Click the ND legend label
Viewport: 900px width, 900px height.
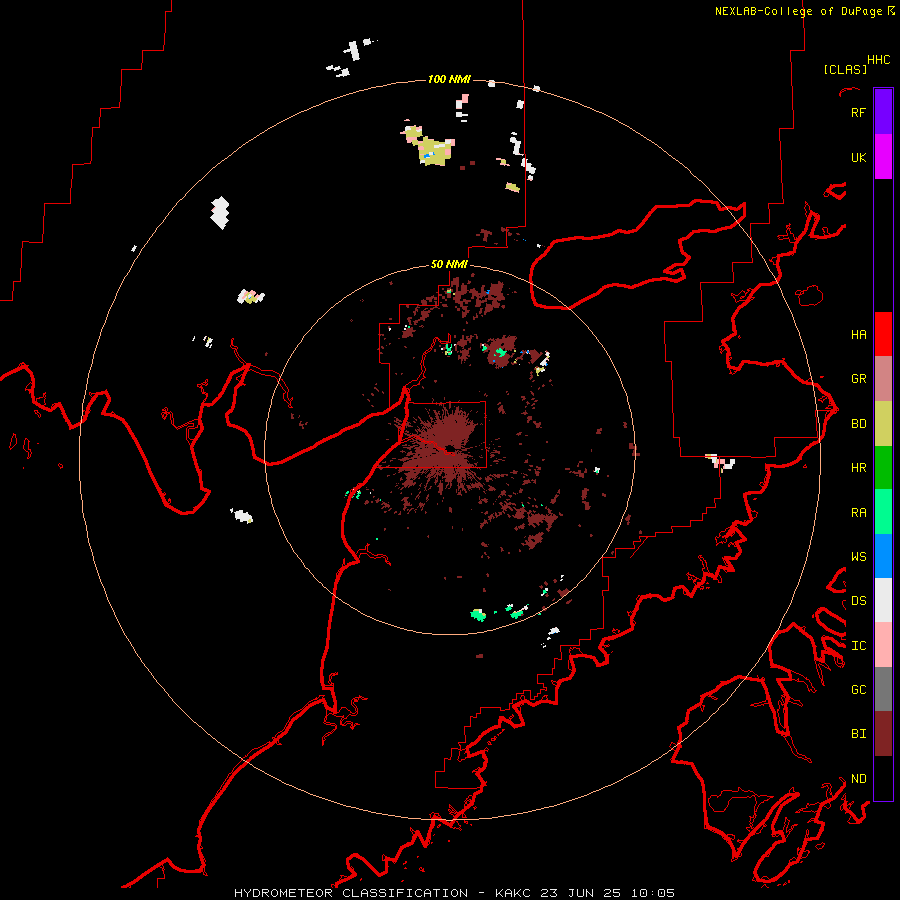(859, 779)
